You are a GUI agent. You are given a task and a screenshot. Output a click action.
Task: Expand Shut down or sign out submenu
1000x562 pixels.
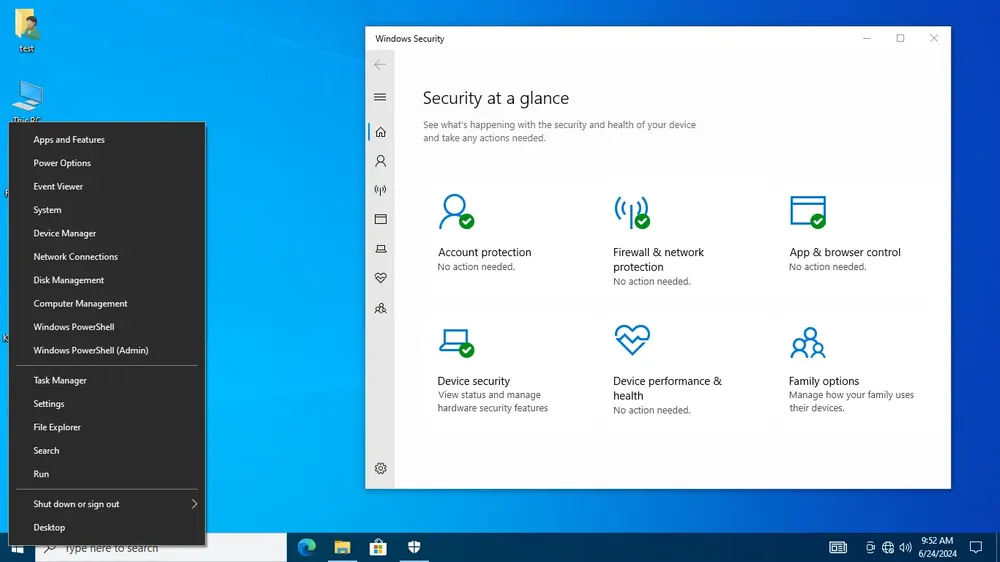107,504
